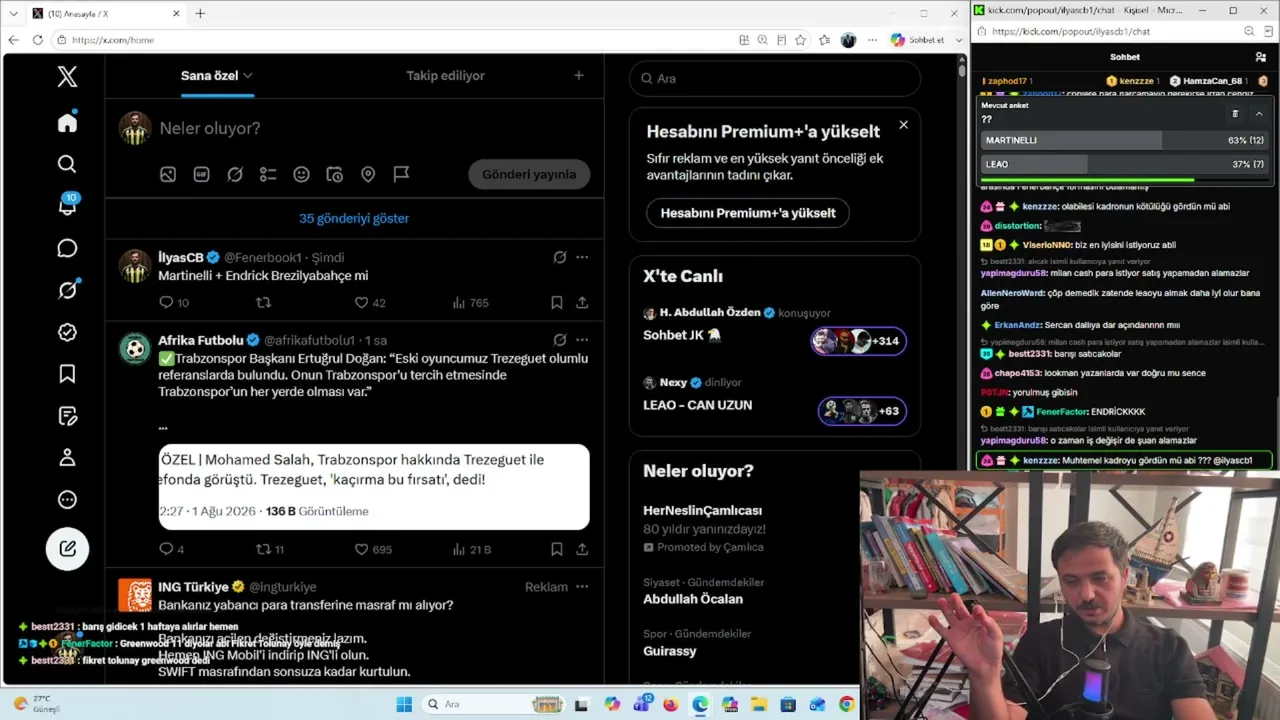Select the Sana özel tab
Image resolution: width=1280 pixels, height=720 pixels.
point(209,76)
